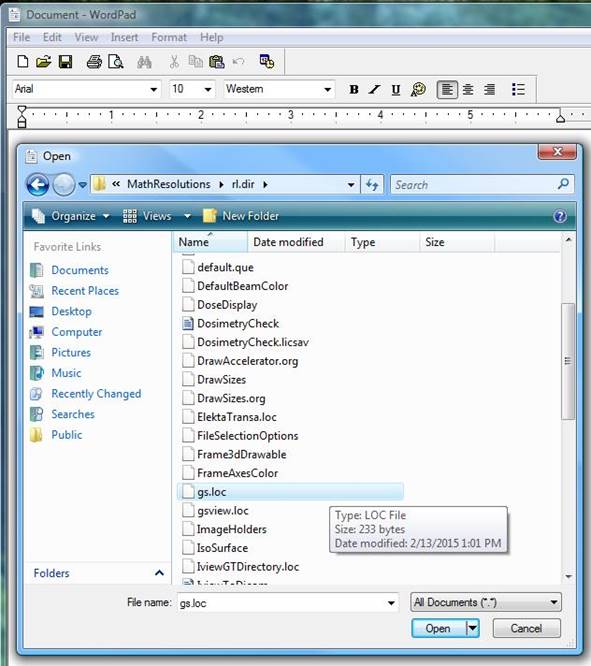Open the Help menu in WordPad
The image size is (591, 666).
tap(212, 37)
